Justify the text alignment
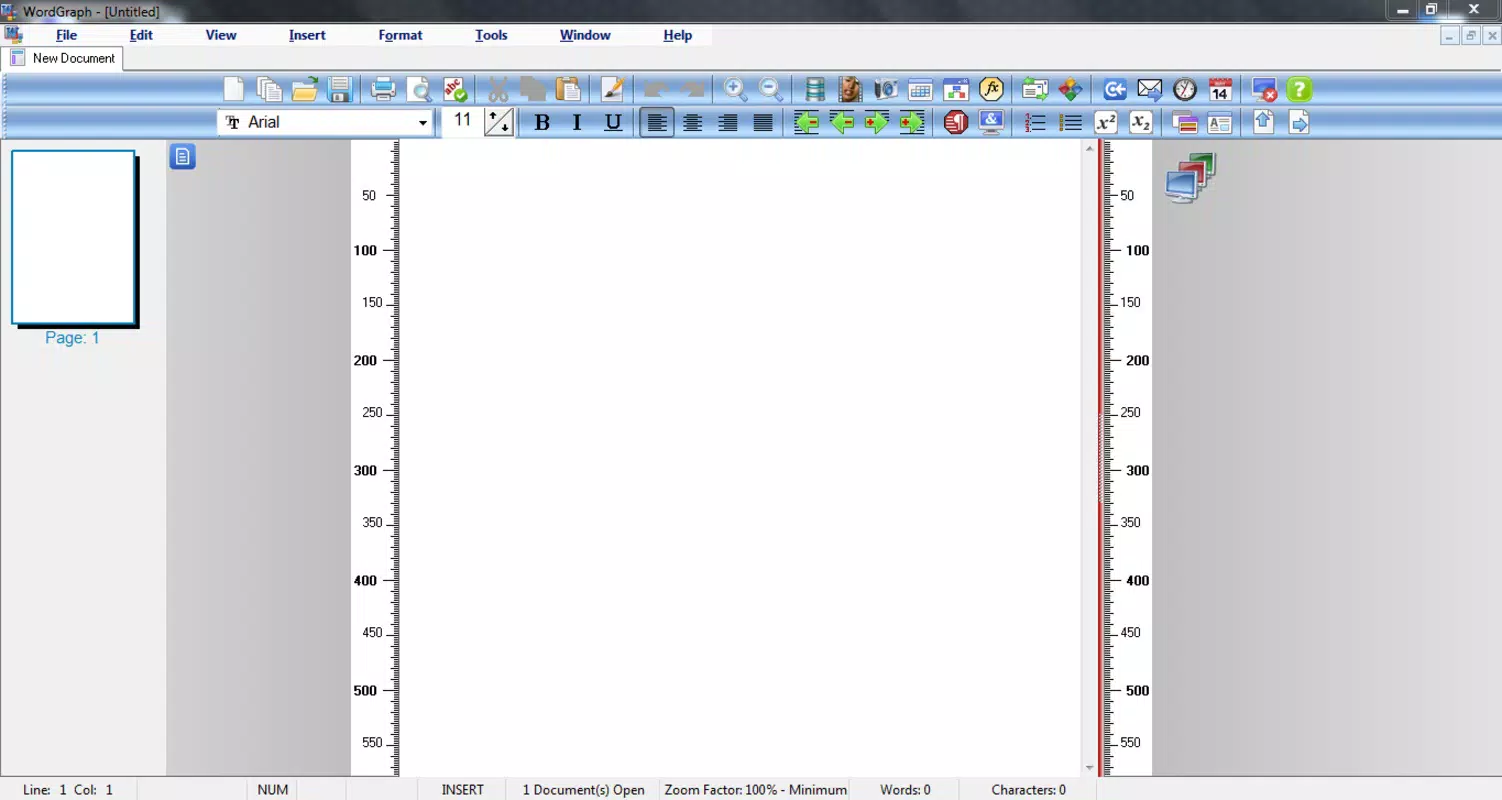The image size is (1502, 800). [763, 122]
